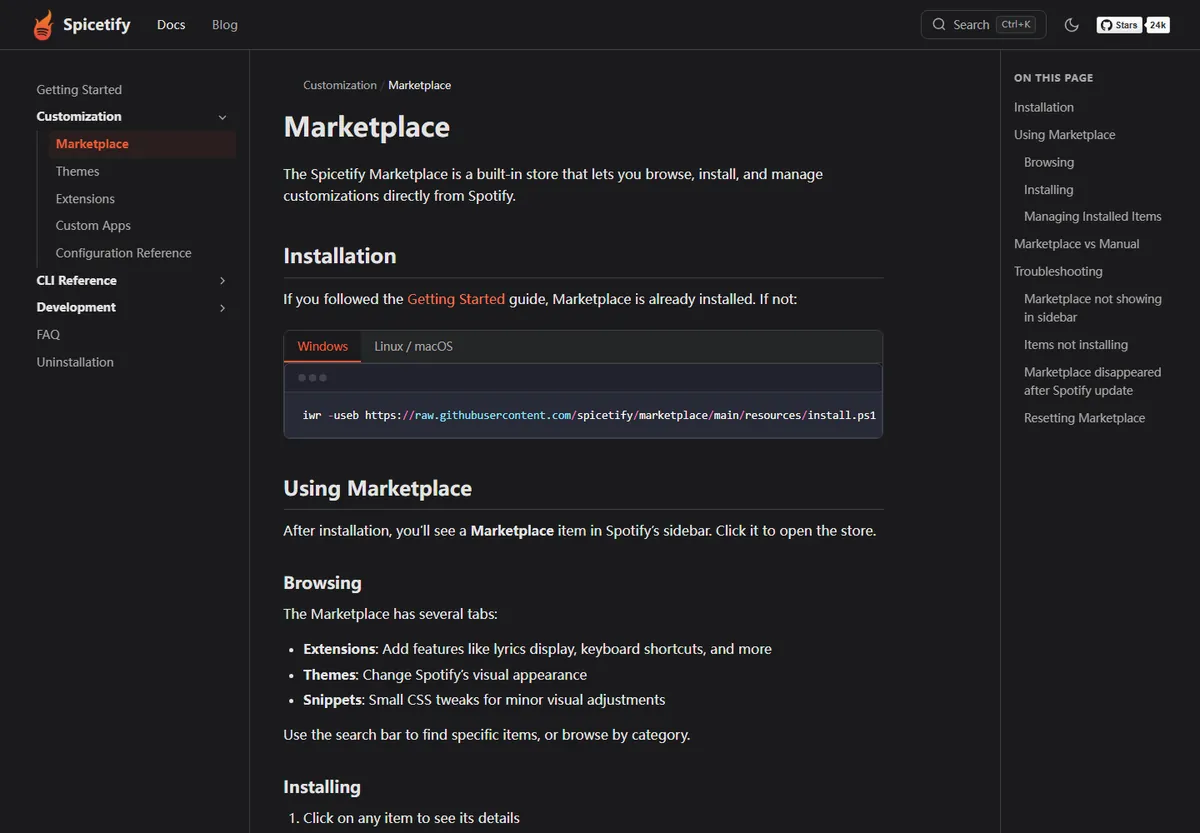Open Configuration Reference in sidebar
The image size is (1200, 833).
coord(123,254)
